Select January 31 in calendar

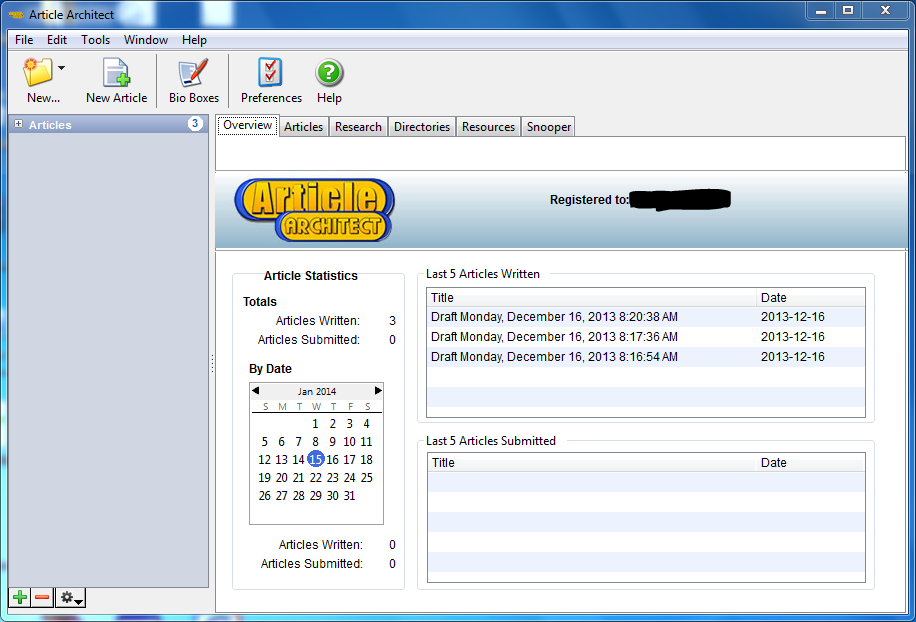point(349,496)
